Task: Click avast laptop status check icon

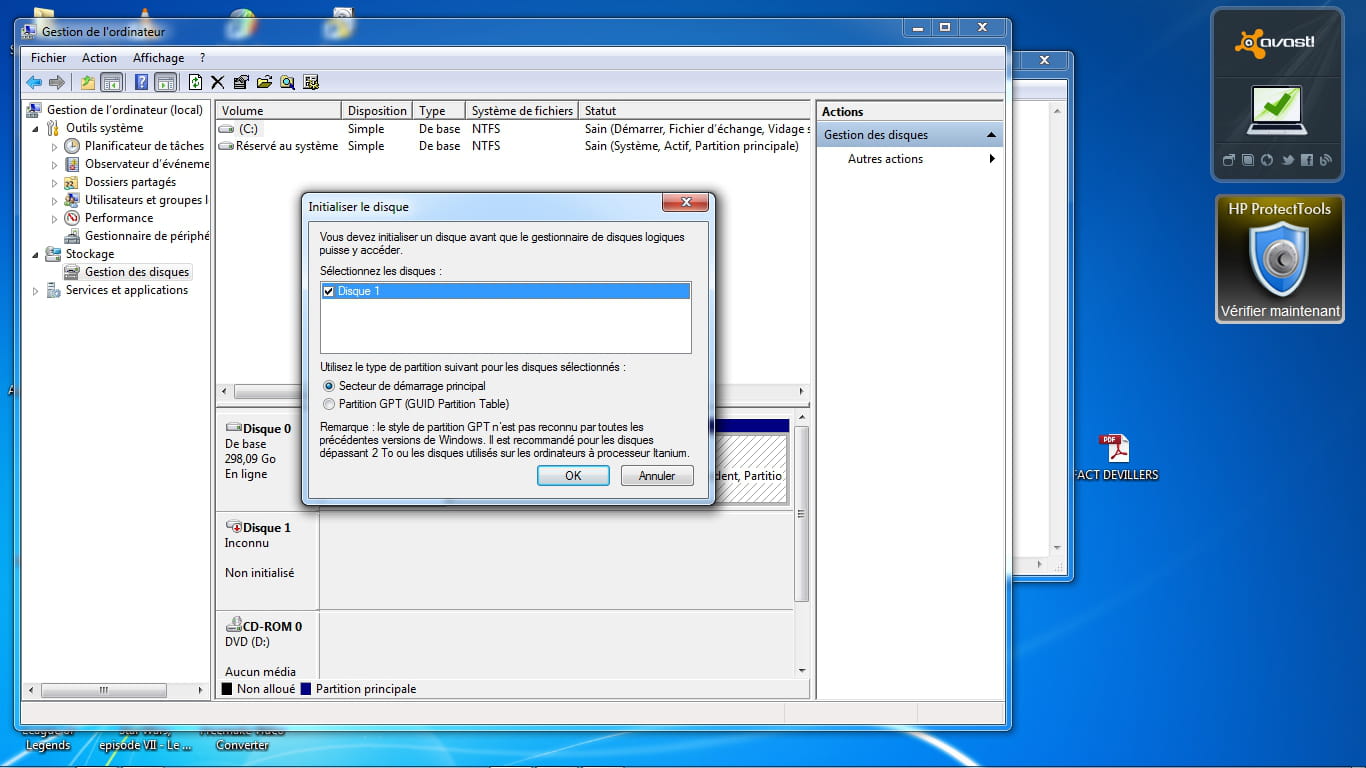Action: point(1276,111)
